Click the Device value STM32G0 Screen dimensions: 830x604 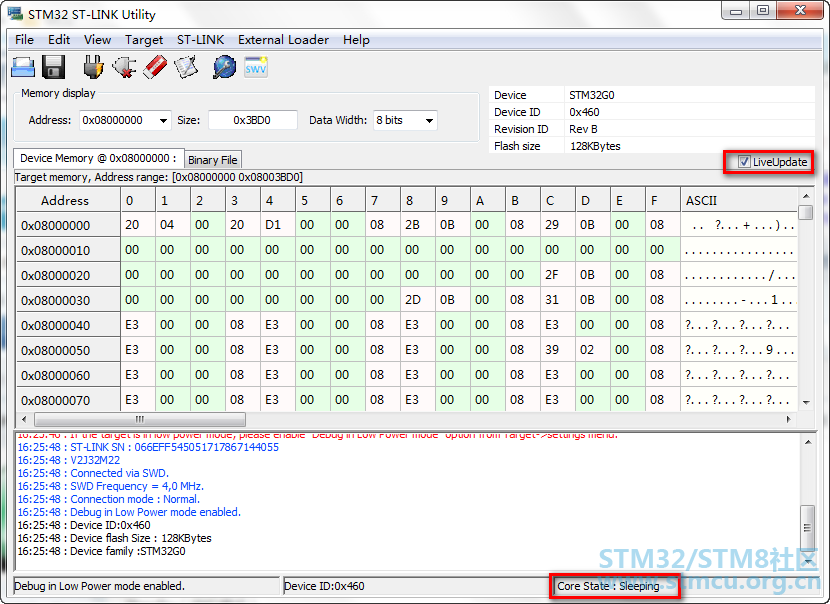click(x=591, y=95)
